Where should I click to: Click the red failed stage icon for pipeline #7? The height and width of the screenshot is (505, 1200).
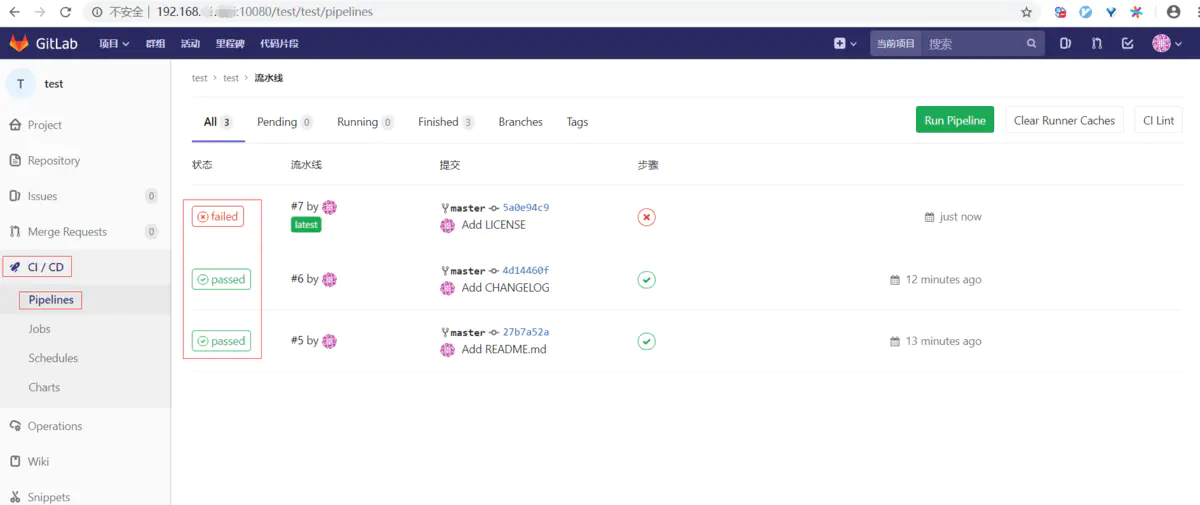coord(647,217)
